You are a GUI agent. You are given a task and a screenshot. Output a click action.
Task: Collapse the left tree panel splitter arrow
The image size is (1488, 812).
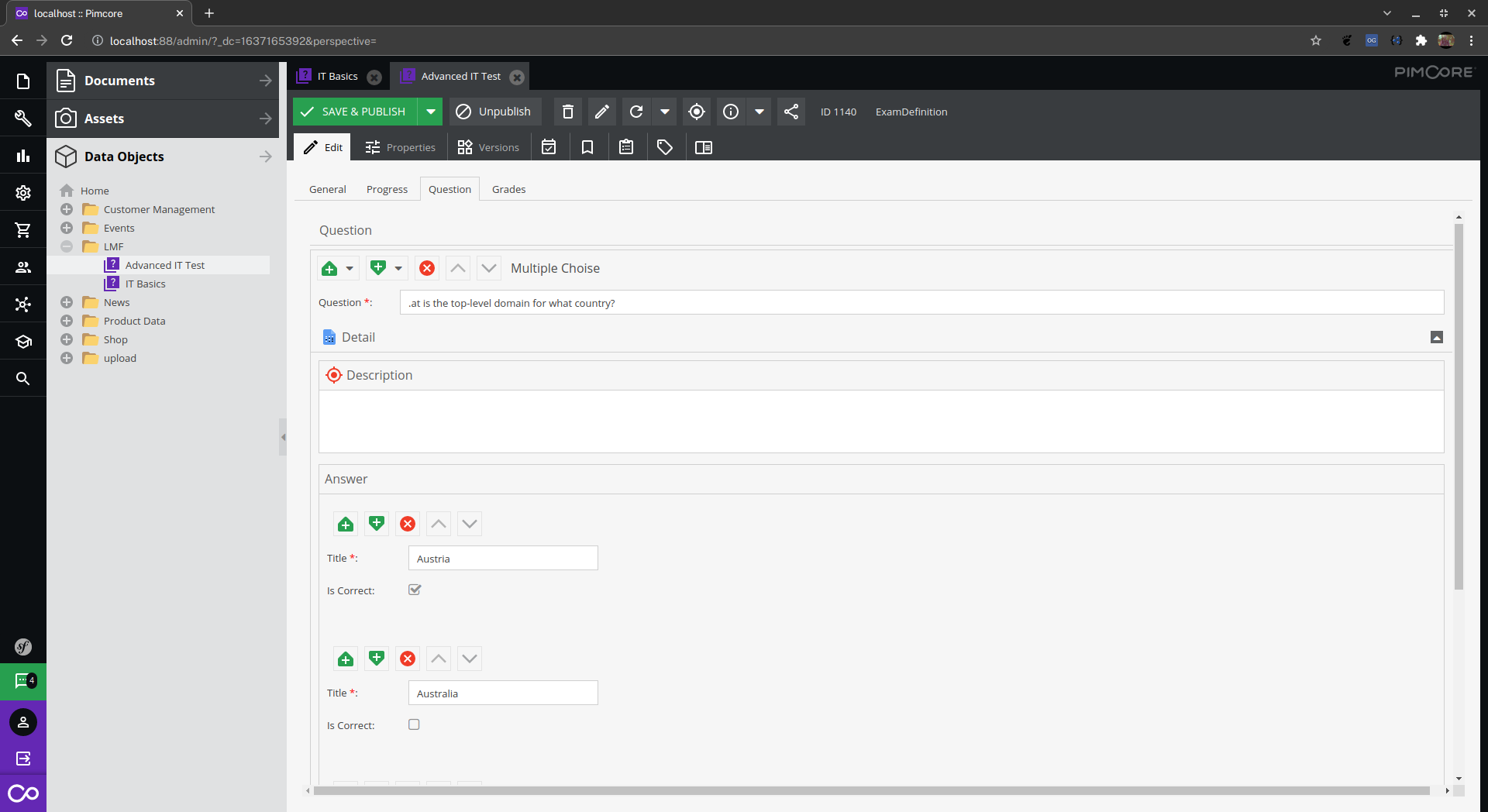(x=283, y=437)
